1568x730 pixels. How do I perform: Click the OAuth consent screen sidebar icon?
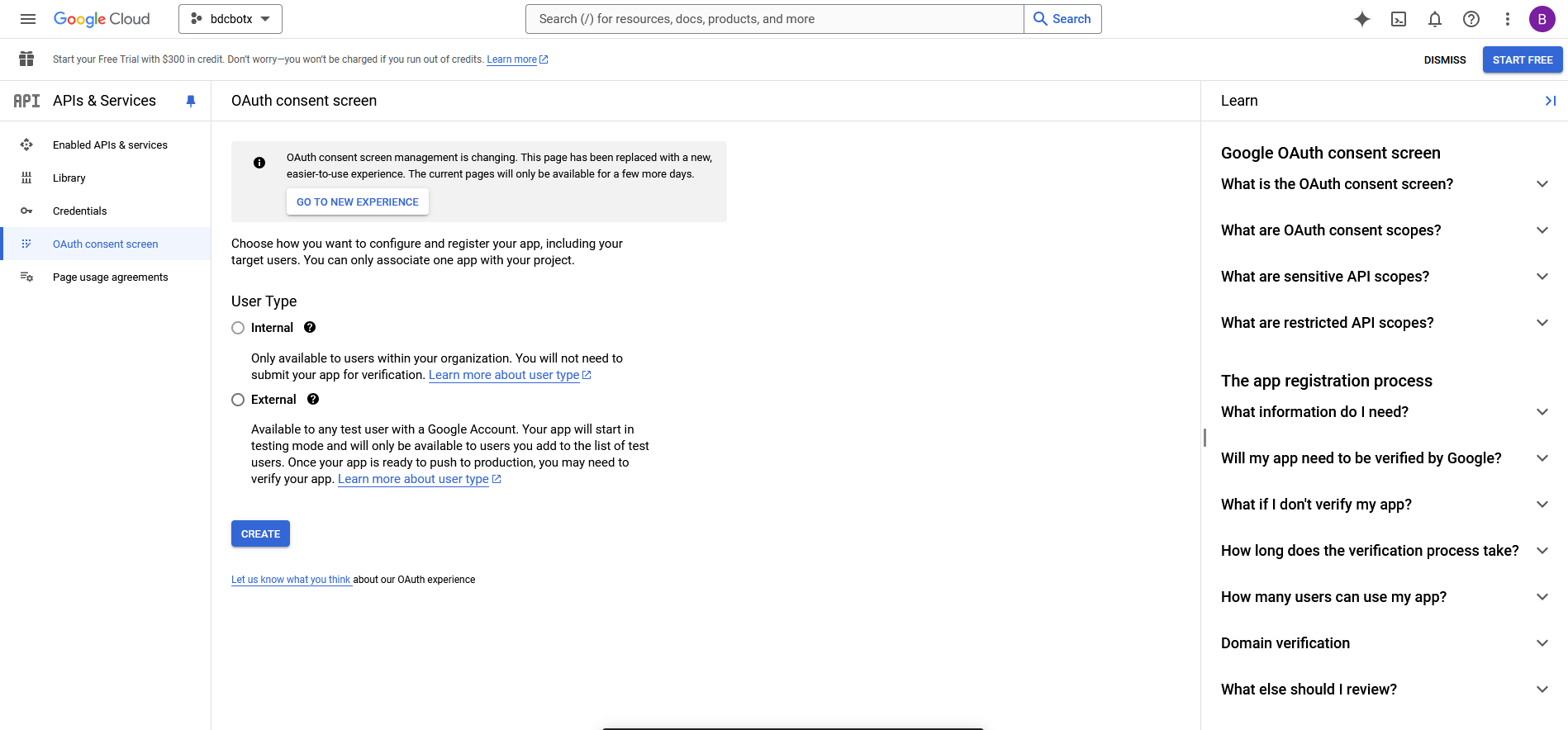tap(26, 244)
